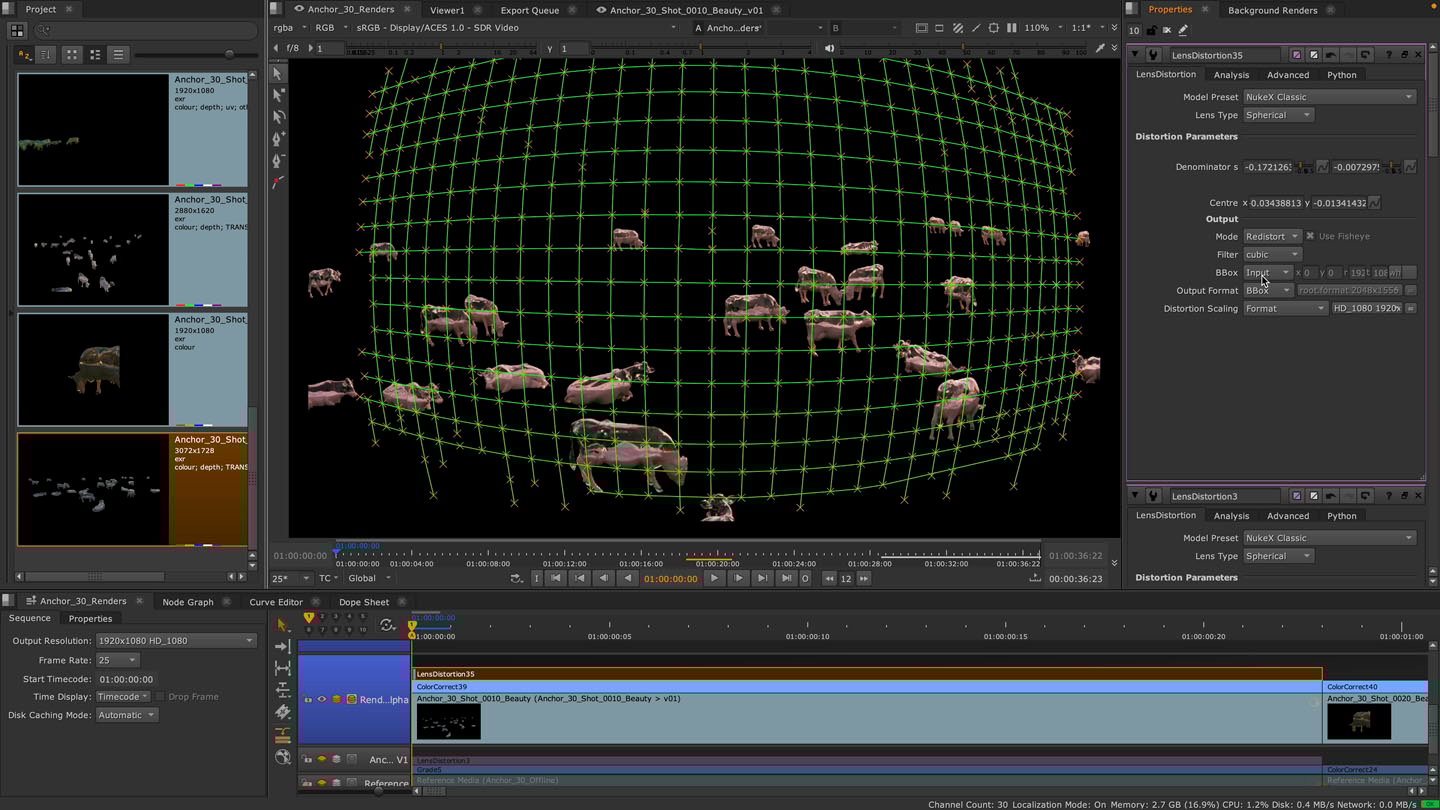Click the help question-mark button in LensDistortion35 panel
Image resolution: width=1440 pixels, height=810 pixels.
coord(1389,55)
